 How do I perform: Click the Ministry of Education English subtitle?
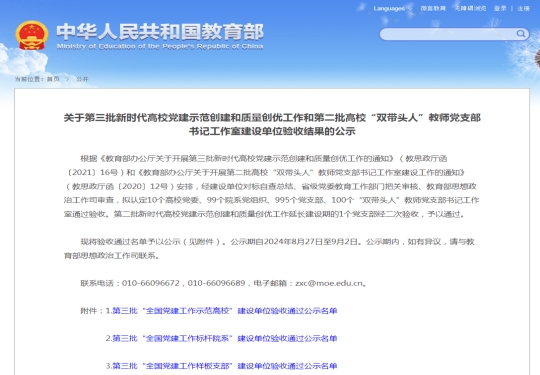coord(160,46)
